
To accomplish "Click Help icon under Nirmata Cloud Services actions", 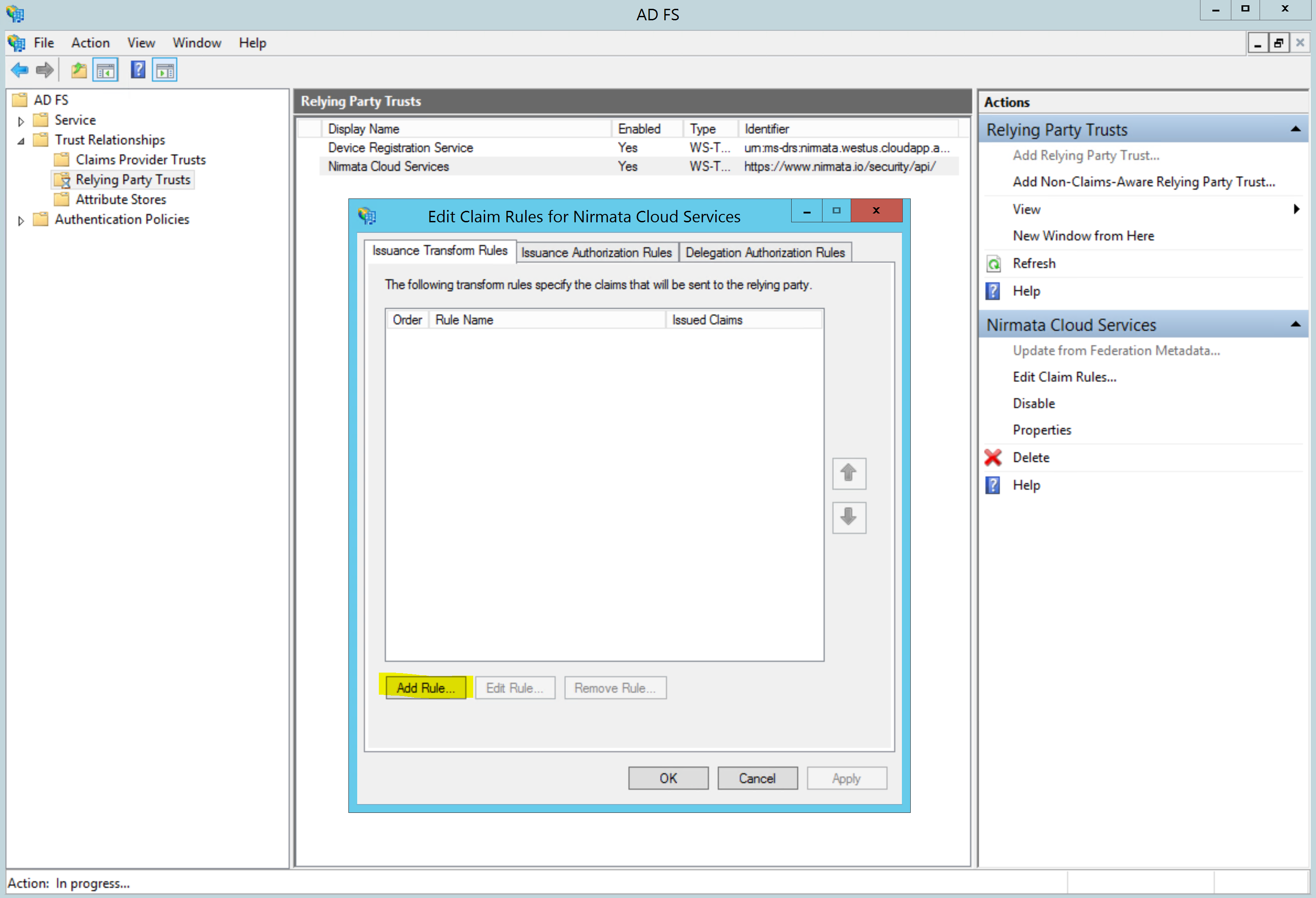I will click(993, 485).
